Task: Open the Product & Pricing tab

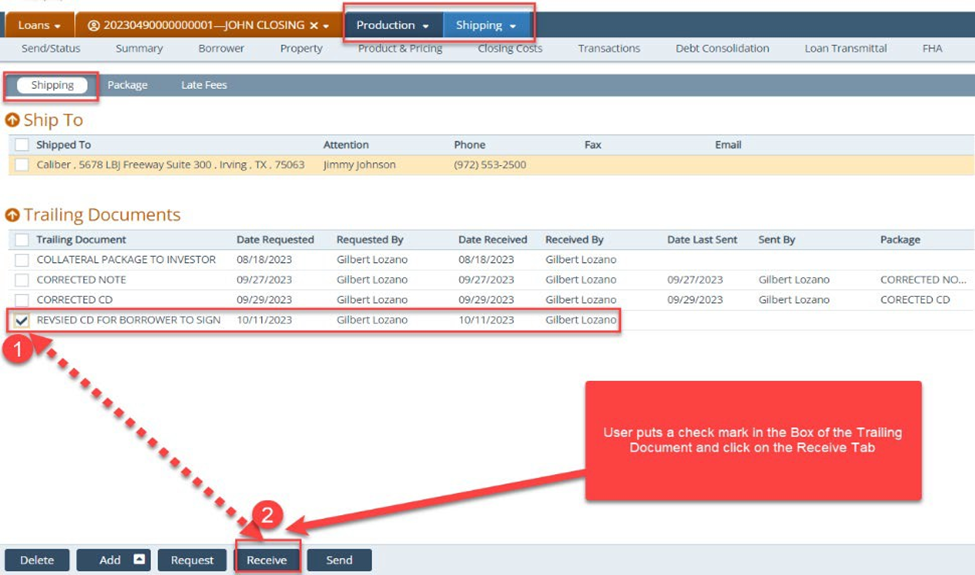Action: click(400, 48)
